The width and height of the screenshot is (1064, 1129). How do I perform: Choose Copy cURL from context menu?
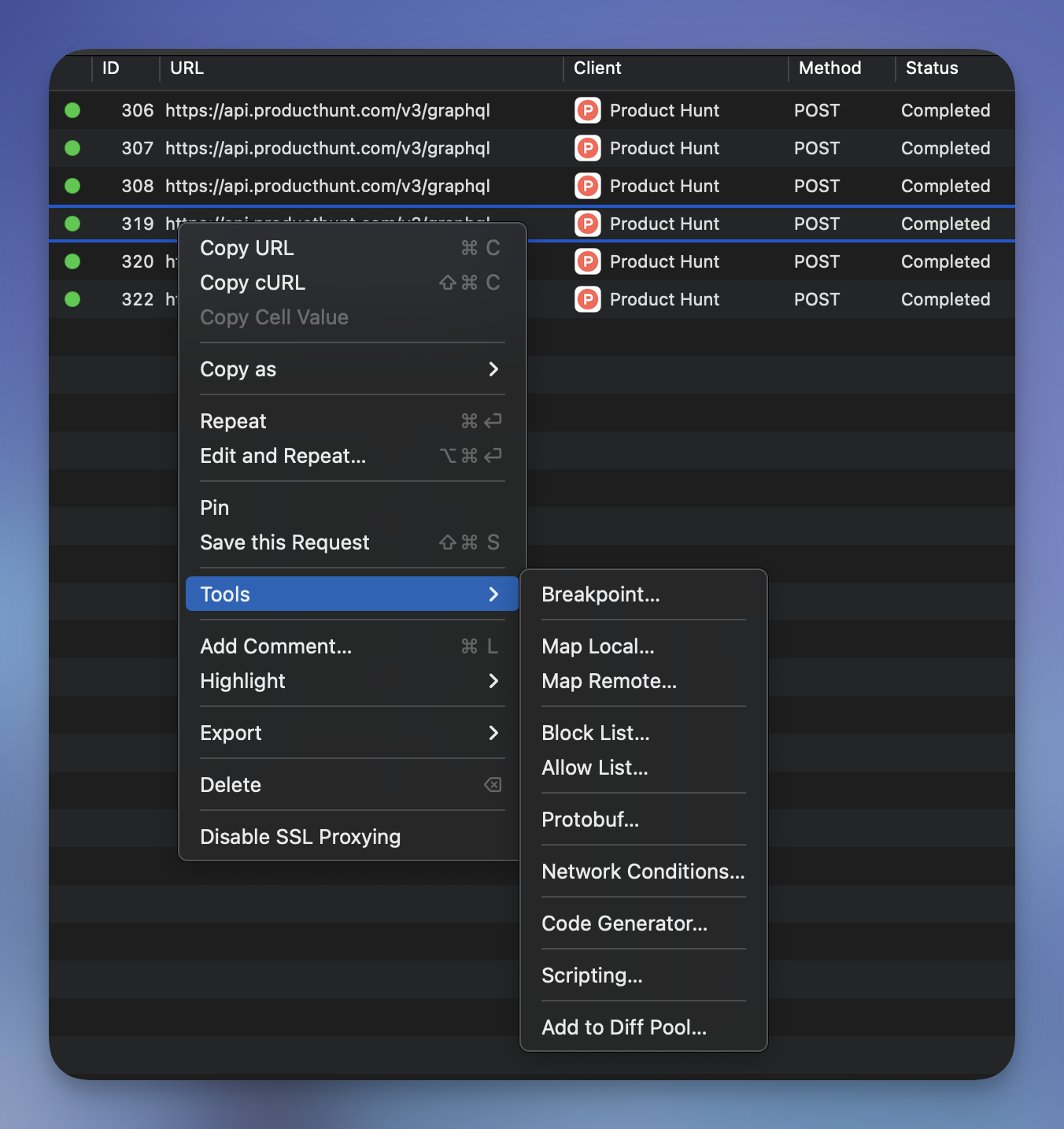point(352,283)
